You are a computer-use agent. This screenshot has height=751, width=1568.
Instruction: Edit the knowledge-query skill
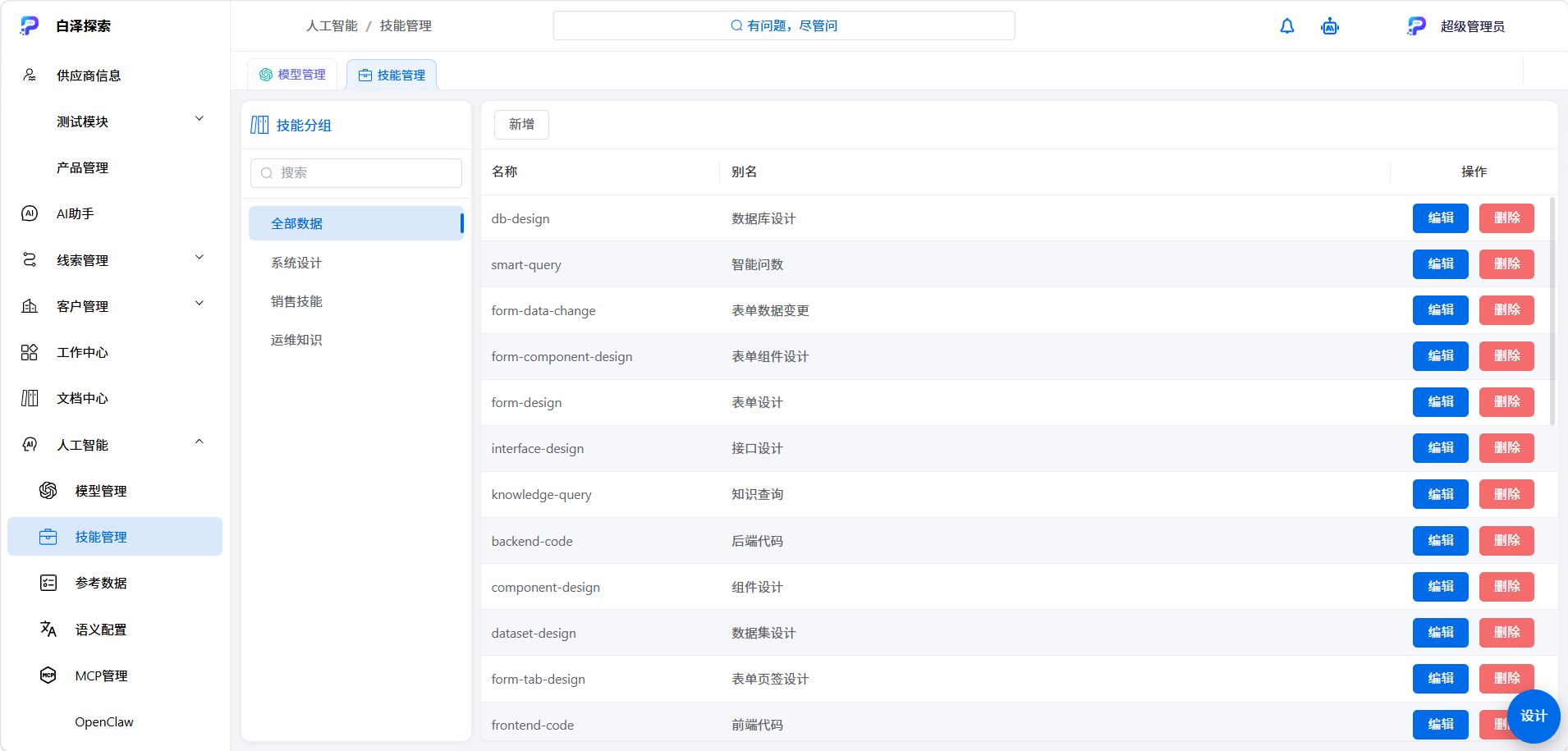click(1441, 494)
